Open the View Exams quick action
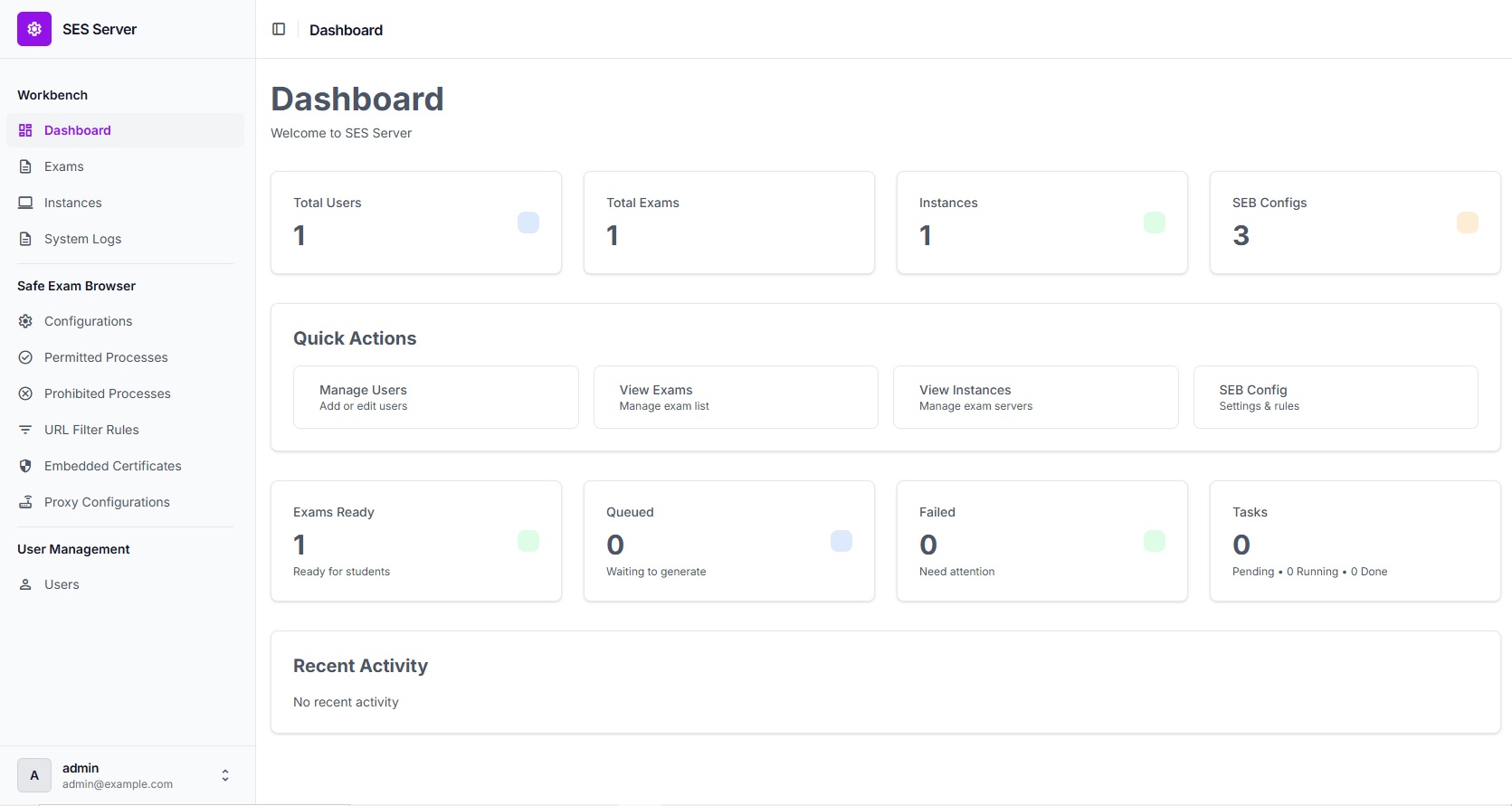 point(735,397)
